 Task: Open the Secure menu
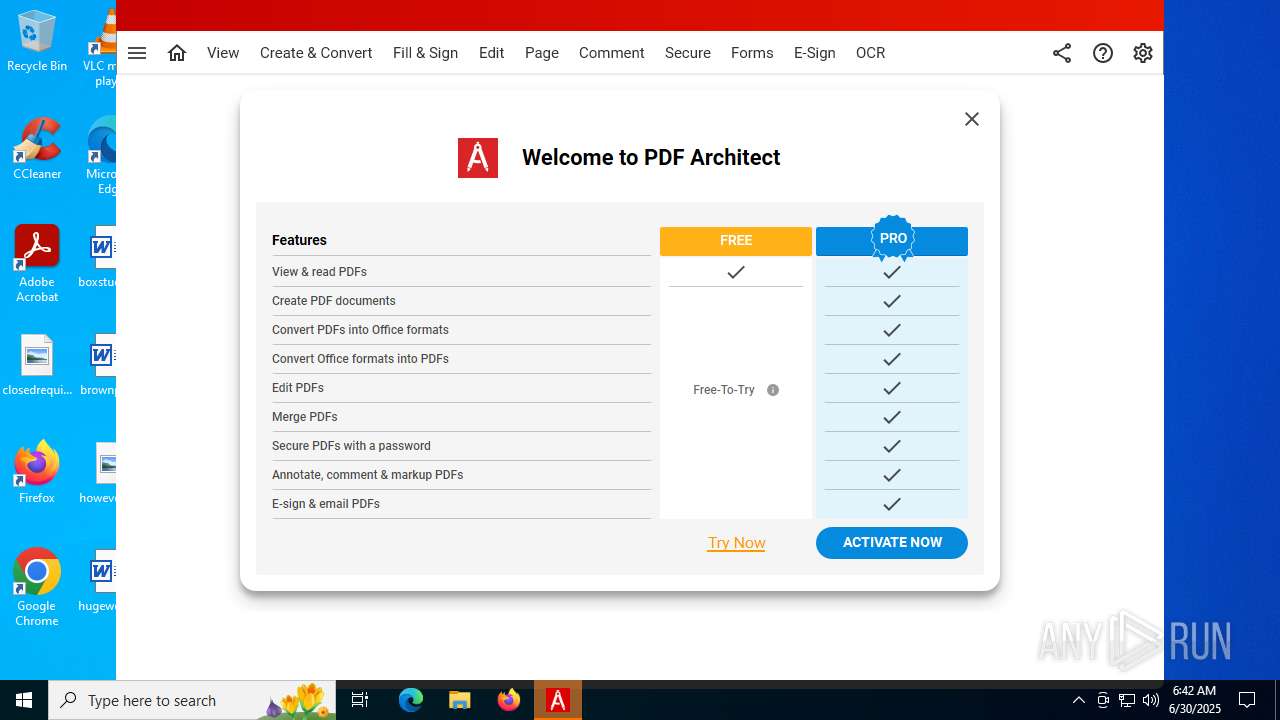688,53
